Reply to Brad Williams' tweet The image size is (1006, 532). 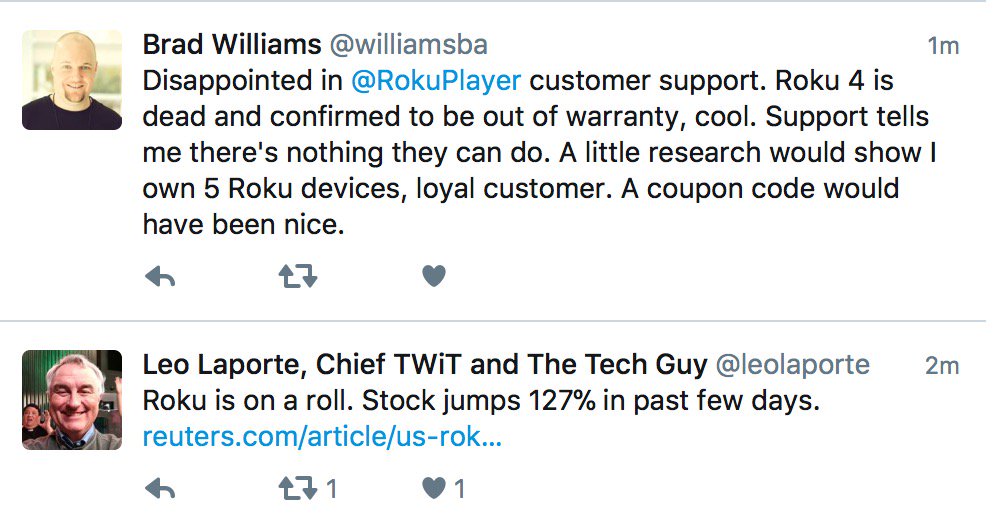[x=160, y=277]
